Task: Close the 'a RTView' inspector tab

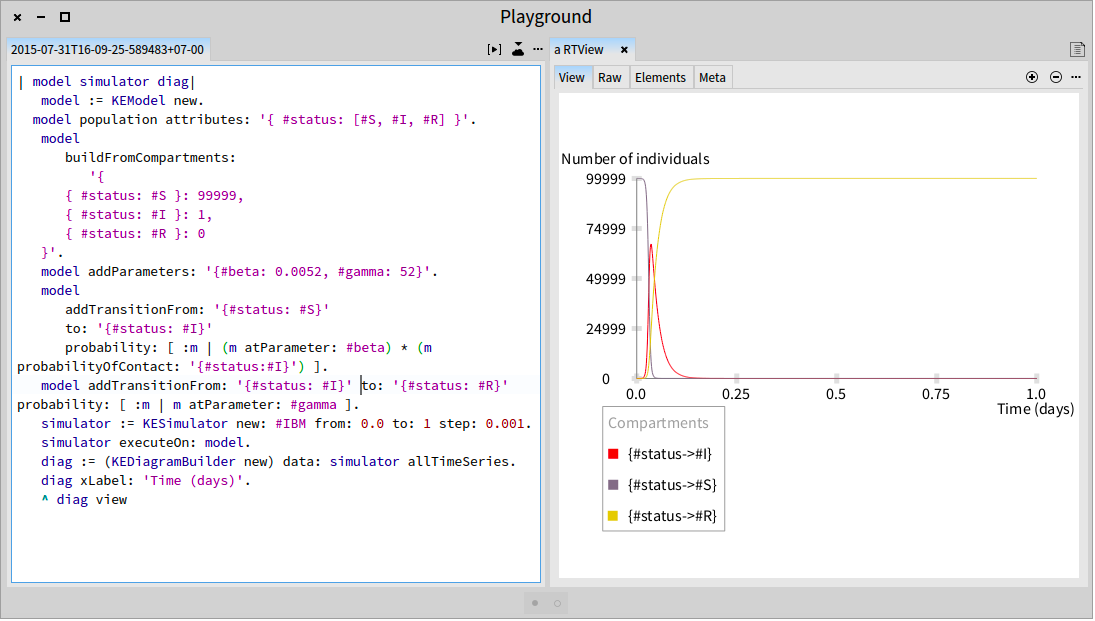Action: (x=624, y=50)
